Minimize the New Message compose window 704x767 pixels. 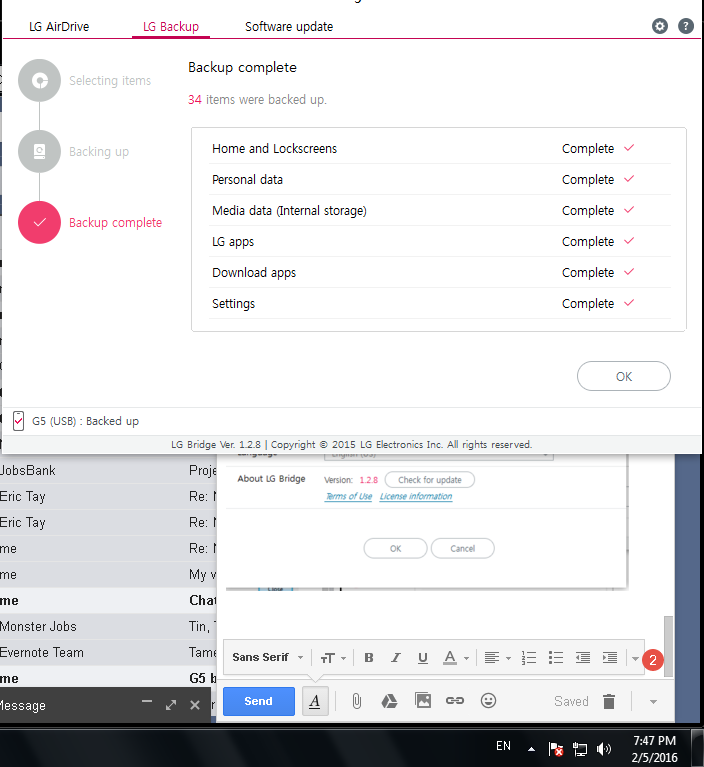147,702
